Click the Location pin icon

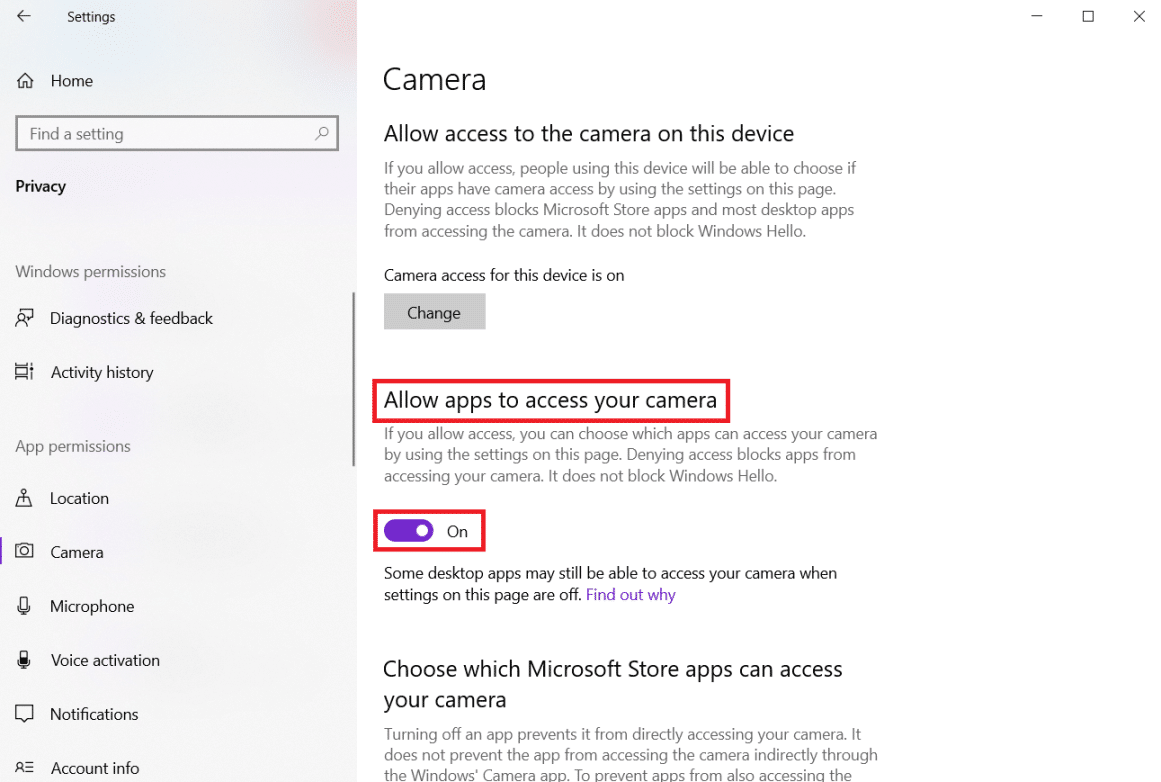(24, 498)
